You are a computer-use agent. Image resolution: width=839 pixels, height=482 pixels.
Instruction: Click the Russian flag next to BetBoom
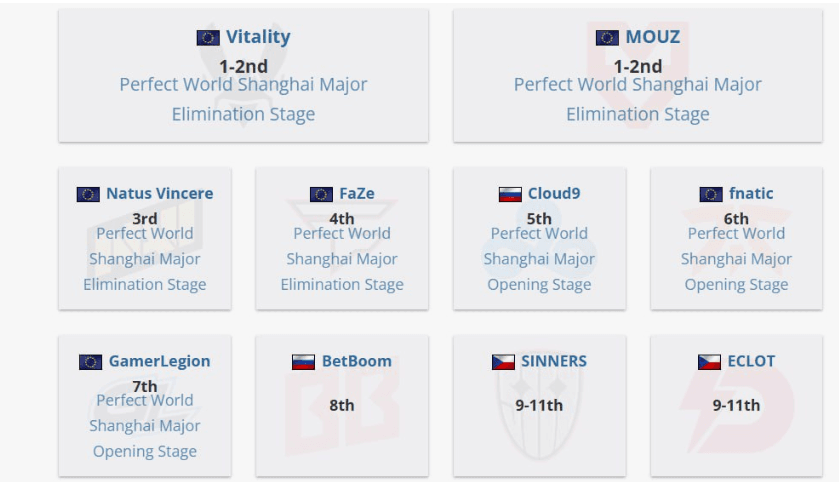pyautogui.click(x=303, y=362)
